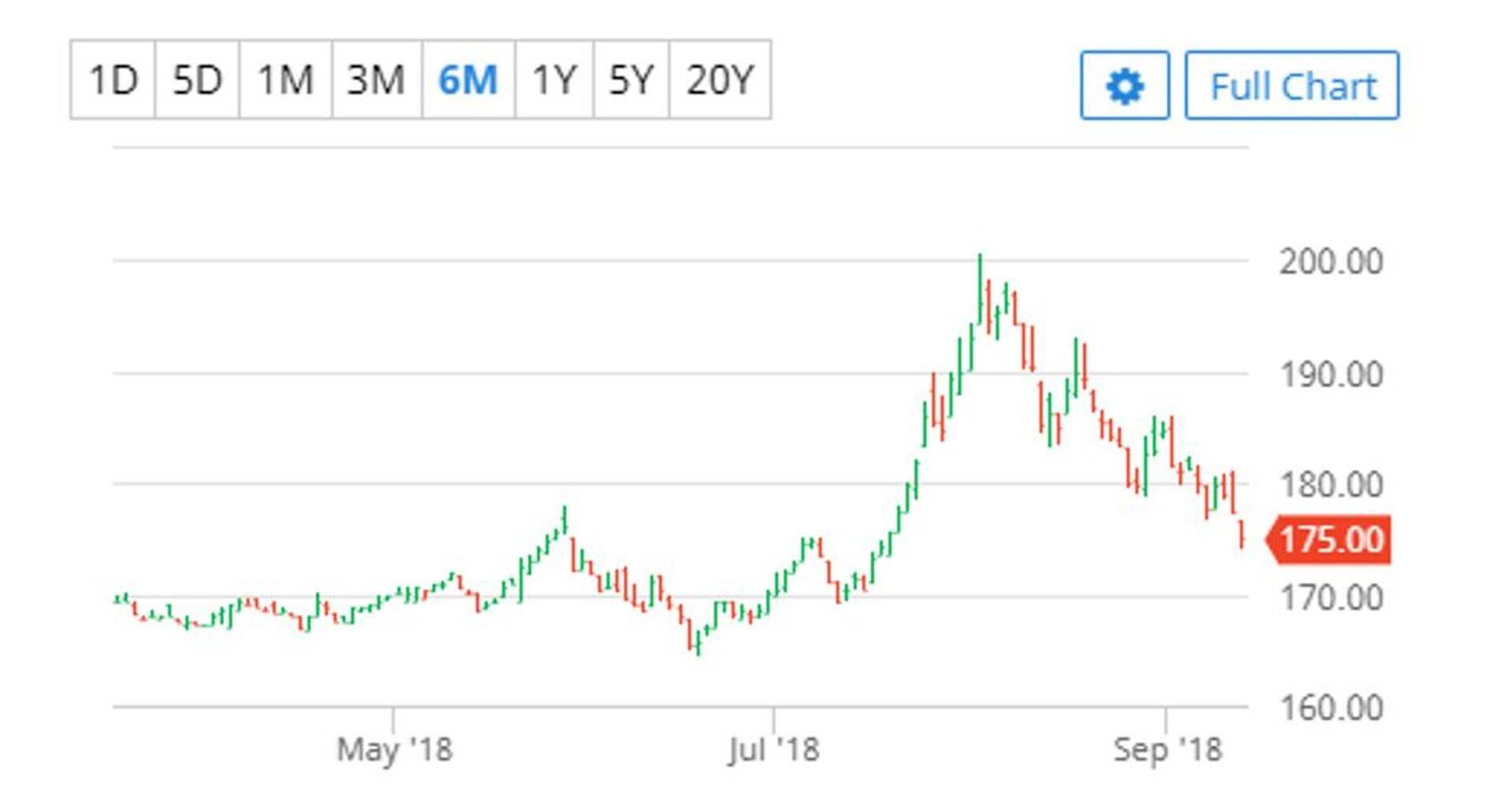Click the 170.00 price axis label

click(x=1331, y=598)
